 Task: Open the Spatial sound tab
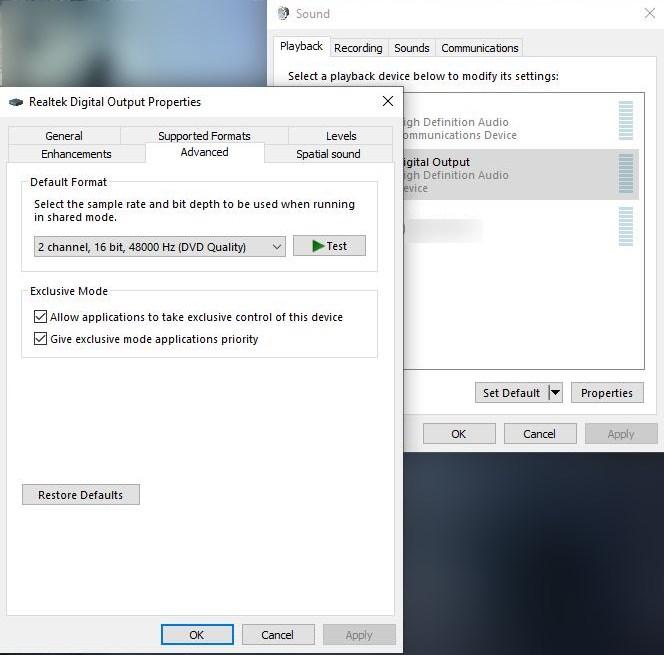328,154
